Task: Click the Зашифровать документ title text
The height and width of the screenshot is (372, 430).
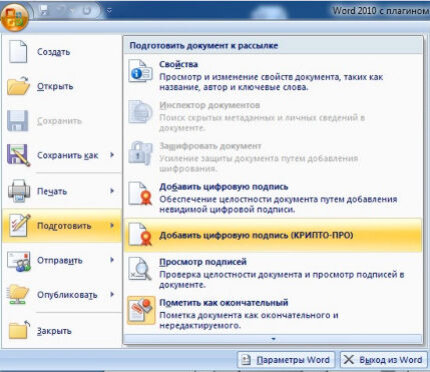Action: pyautogui.click(x=210, y=146)
